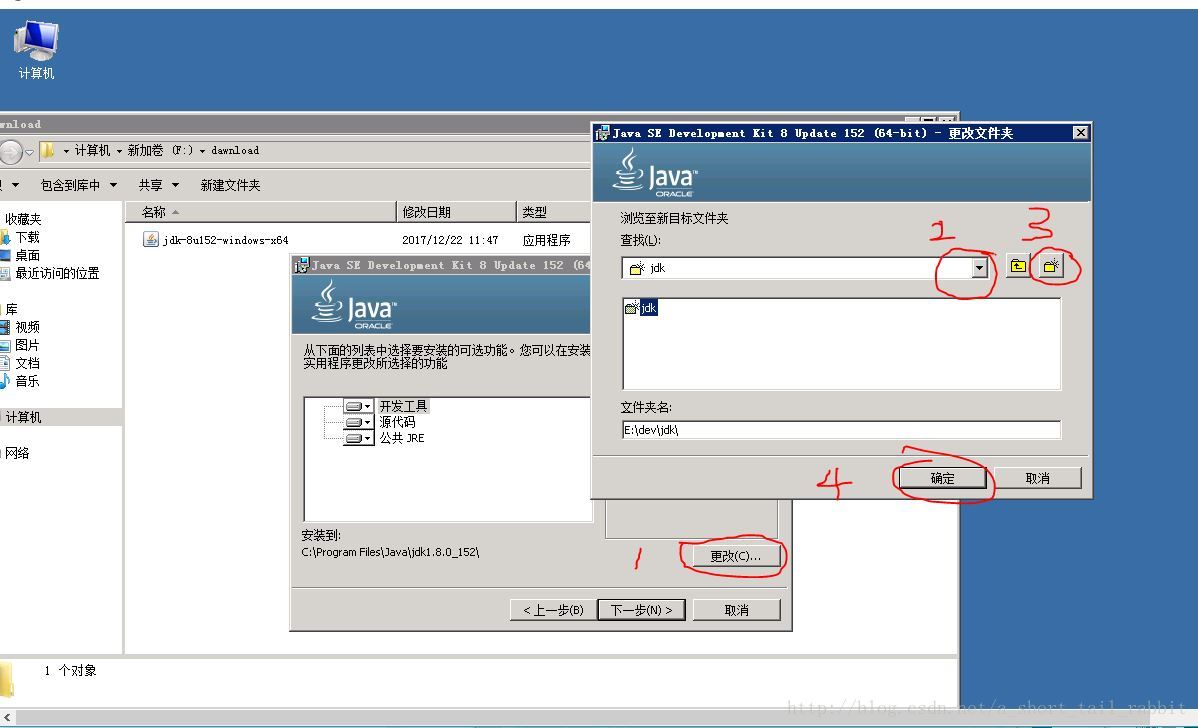
Task: Open the 查找 folder dropdown arrow
Action: 979,267
